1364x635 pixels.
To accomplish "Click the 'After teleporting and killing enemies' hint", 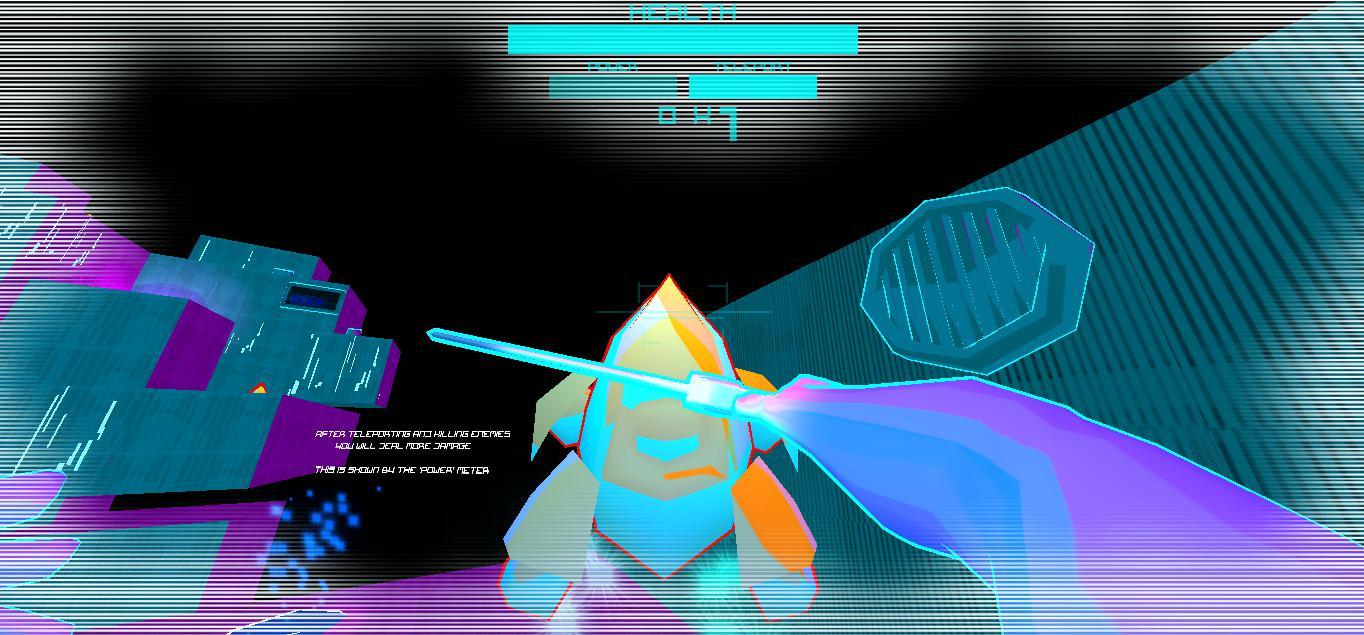I will click(412, 439).
